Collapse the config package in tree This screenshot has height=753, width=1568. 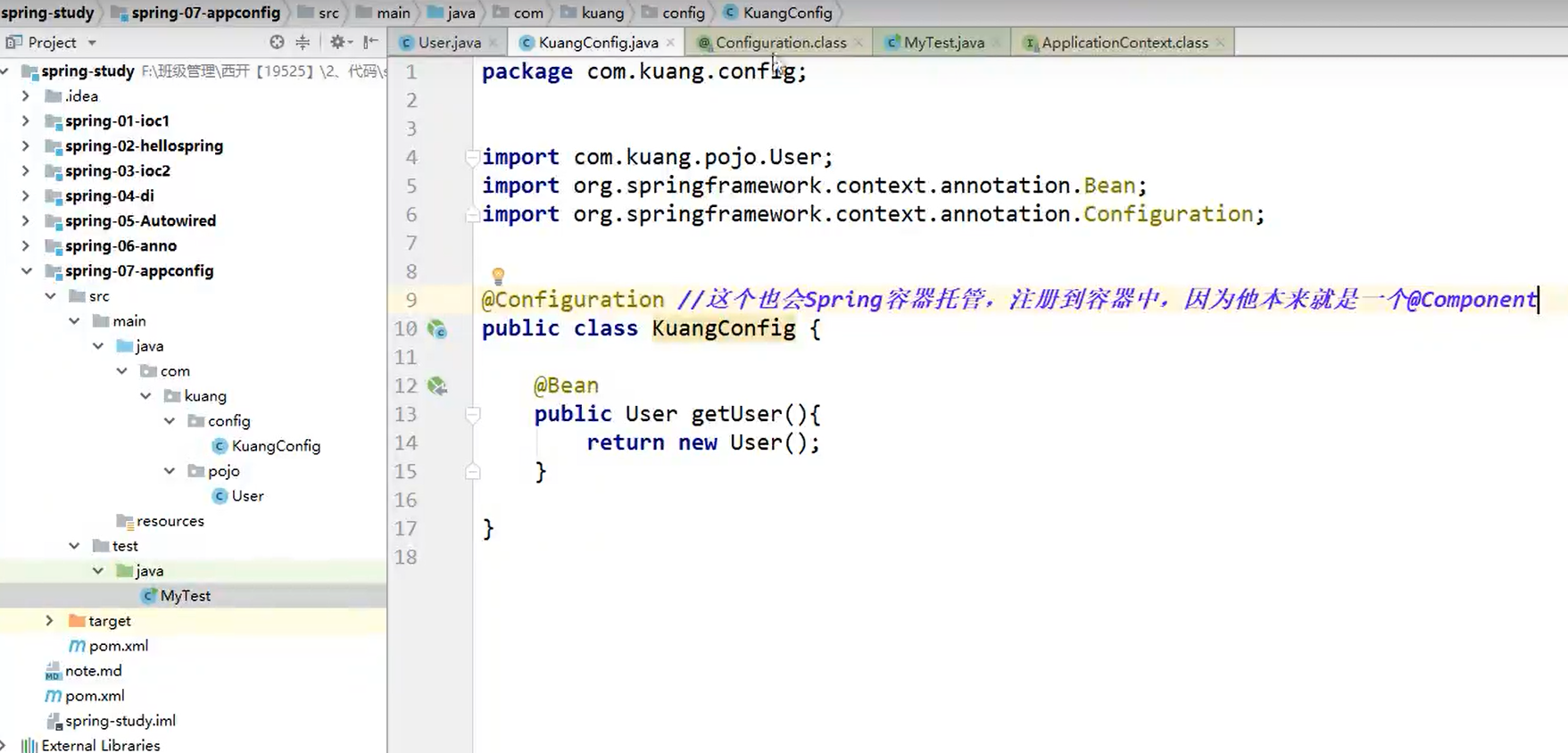click(x=170, y=420)
